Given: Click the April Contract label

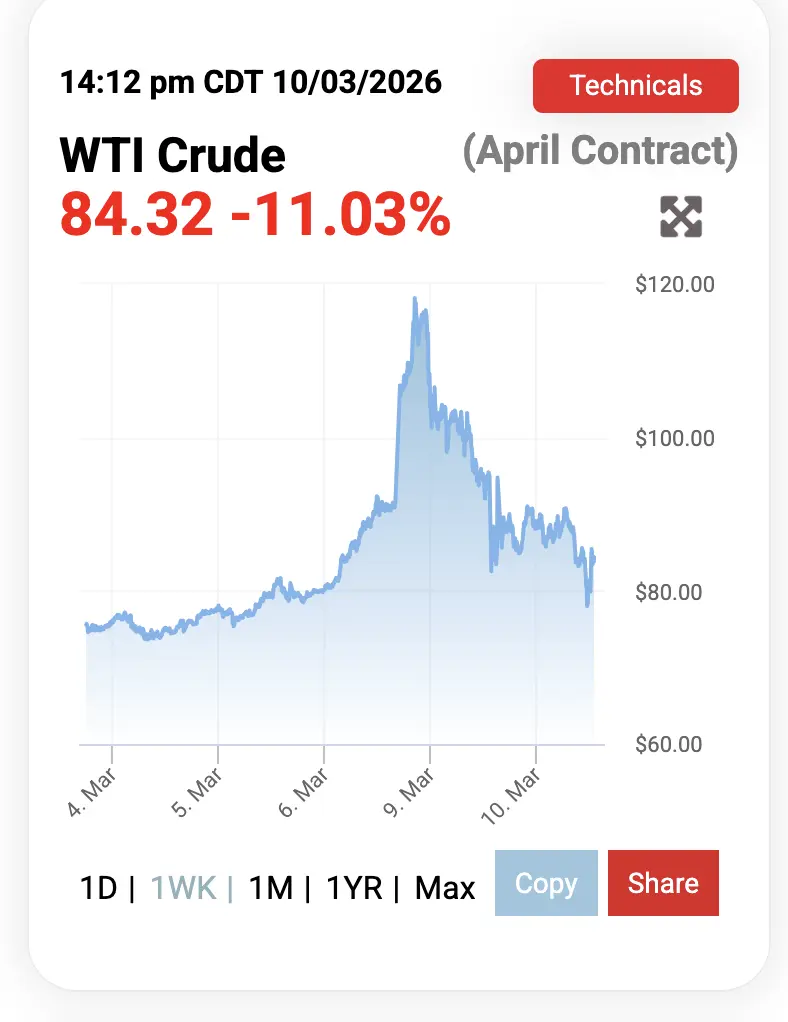Looking at the screenshot, I should click(600, 151).
